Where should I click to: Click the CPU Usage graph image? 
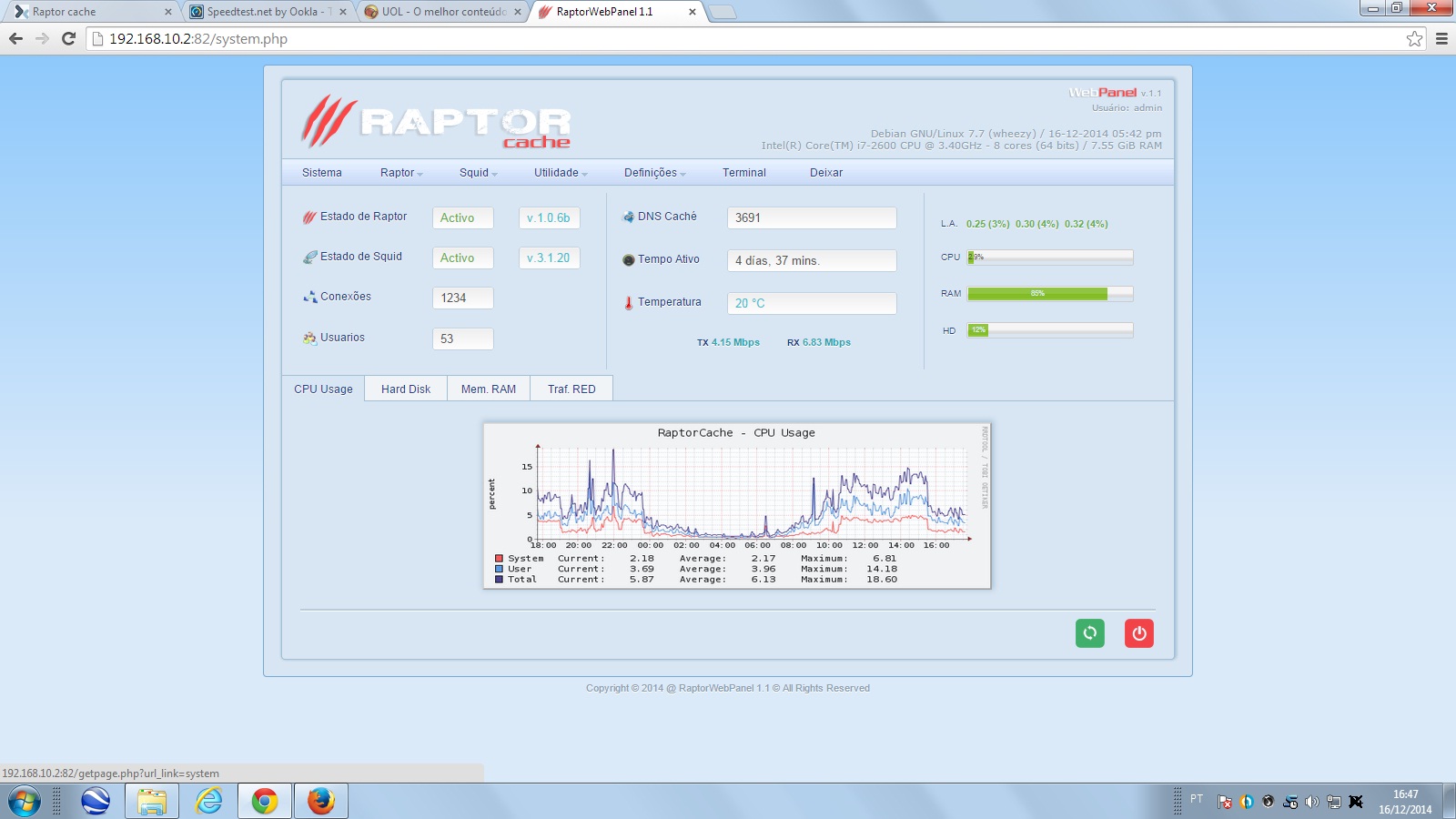pyautogui.click(x=737, y=506)
